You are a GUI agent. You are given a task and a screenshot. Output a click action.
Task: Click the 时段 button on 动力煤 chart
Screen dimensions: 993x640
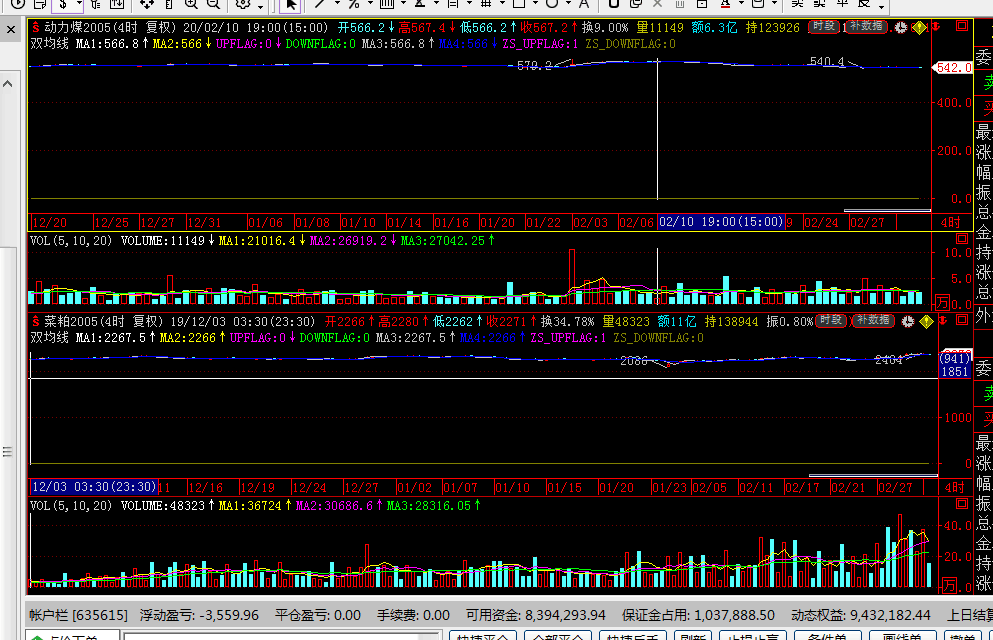tap(824, 27)
